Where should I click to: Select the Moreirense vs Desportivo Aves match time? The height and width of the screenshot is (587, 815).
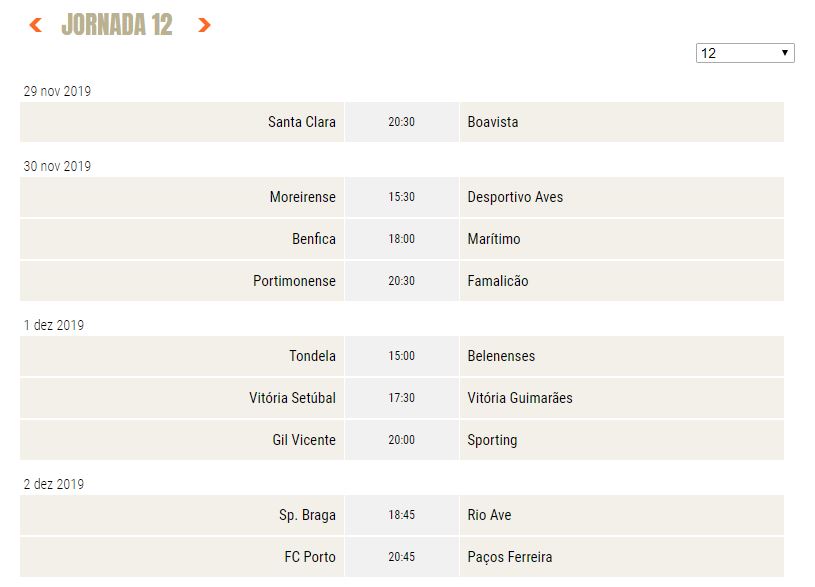click(x=401, y=197)
